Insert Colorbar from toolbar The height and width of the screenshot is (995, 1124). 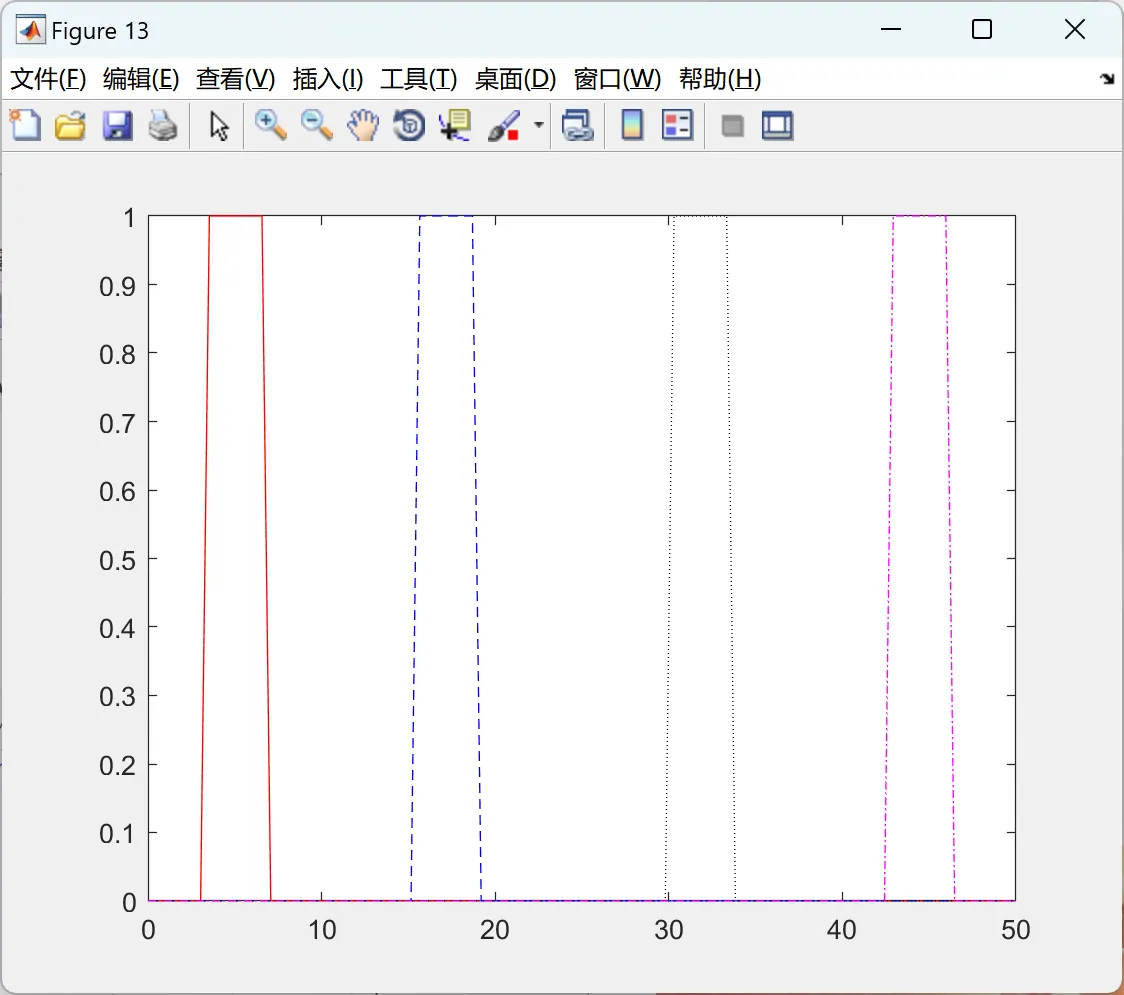[632, 125]
